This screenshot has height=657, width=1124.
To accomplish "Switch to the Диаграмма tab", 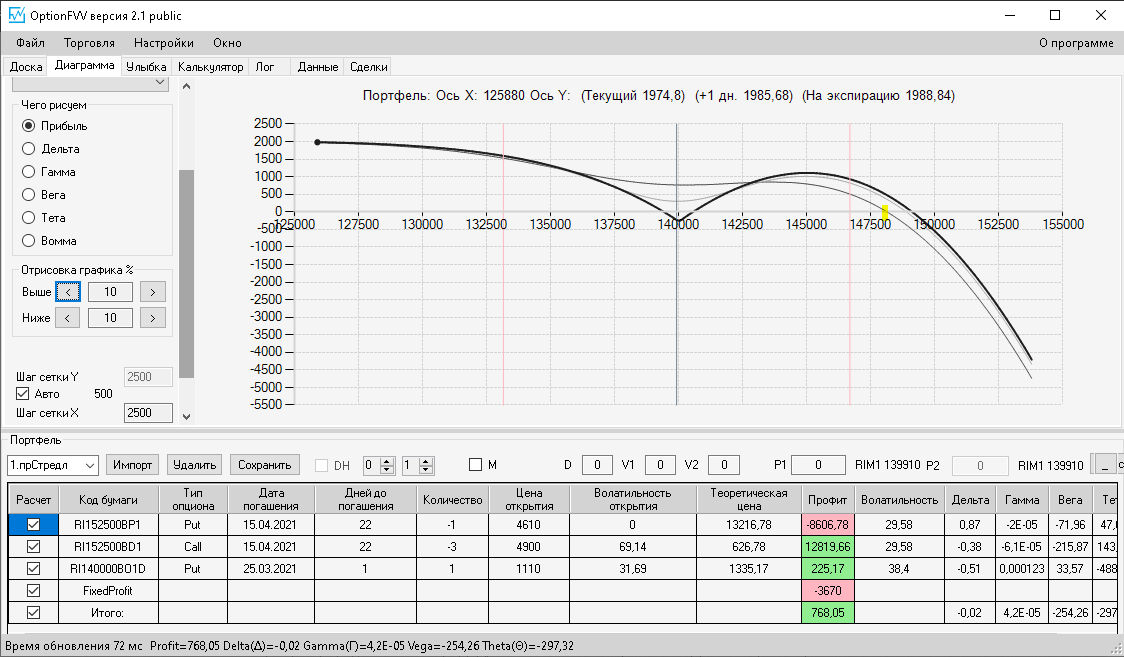I will tap(85, 65).
